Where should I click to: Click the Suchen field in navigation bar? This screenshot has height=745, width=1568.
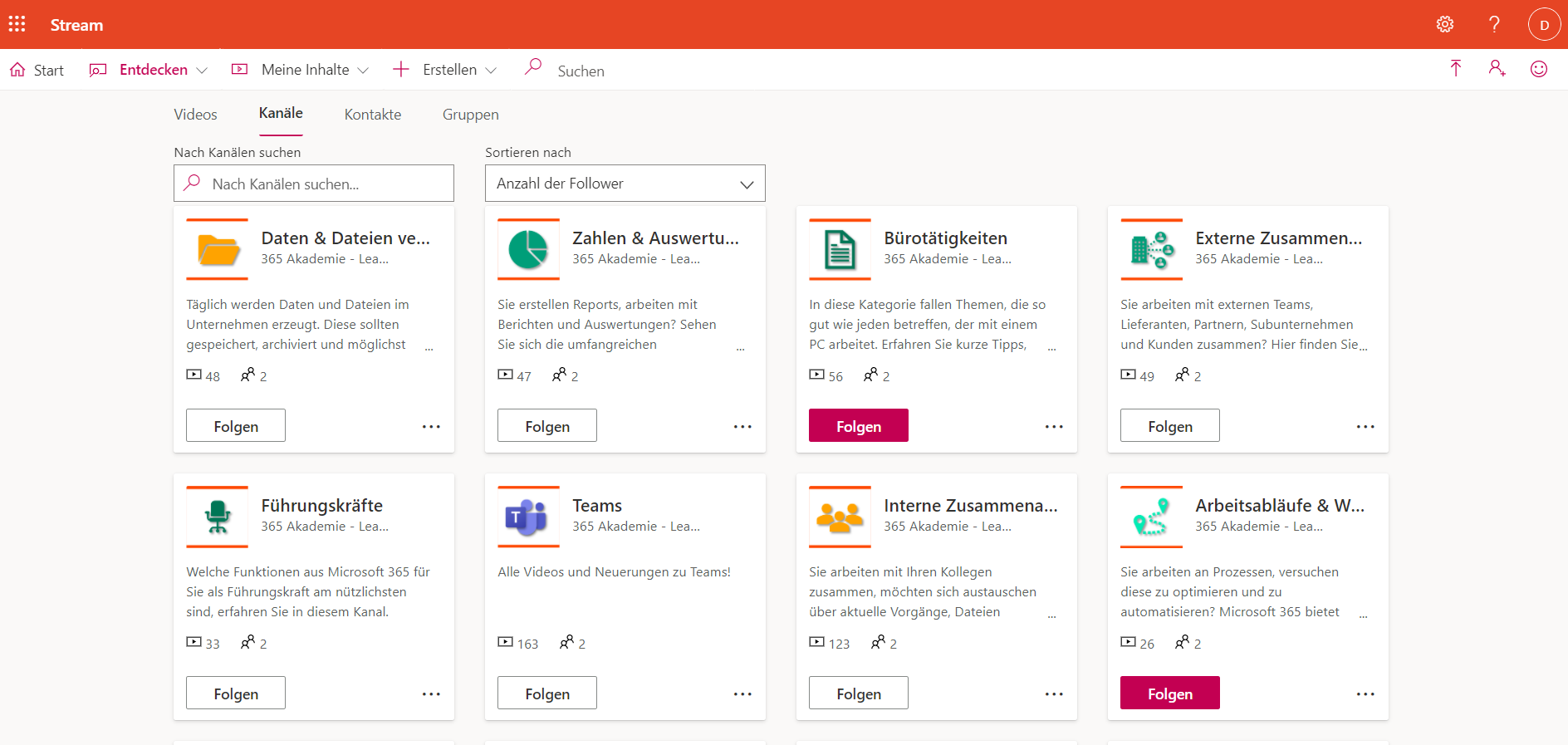point(581,71)
